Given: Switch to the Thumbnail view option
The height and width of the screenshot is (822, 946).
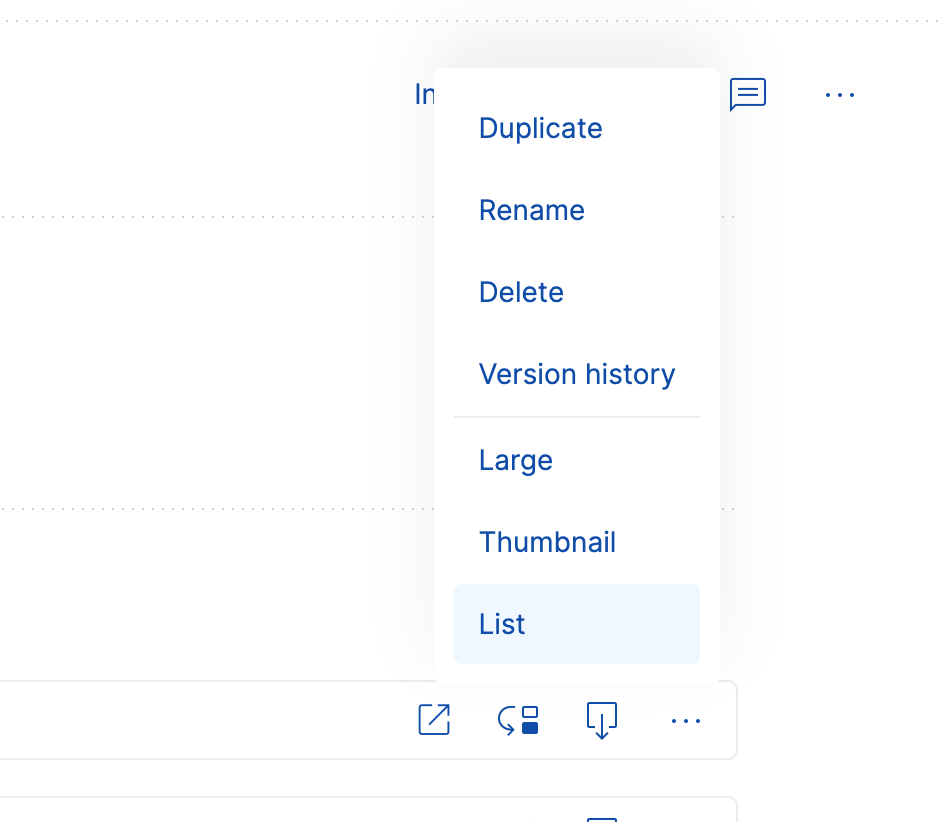Looking at the screenshot, I should 547,542.
